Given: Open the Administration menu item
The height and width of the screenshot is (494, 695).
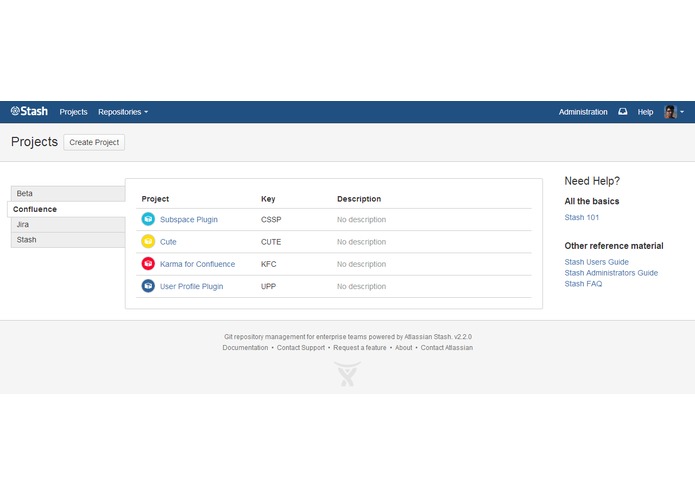Looking at the screenshot, I should point(583,112).
